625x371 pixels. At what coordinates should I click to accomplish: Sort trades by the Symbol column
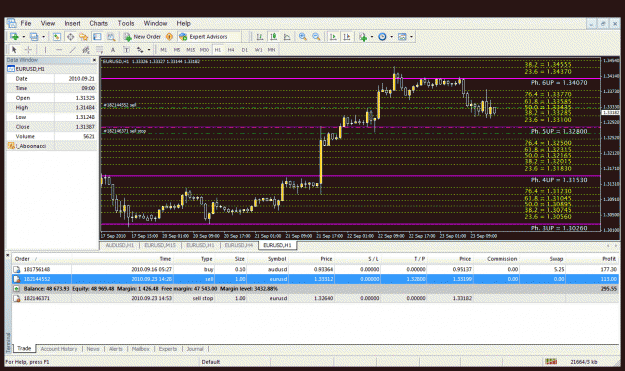click(x=277, y=259)
